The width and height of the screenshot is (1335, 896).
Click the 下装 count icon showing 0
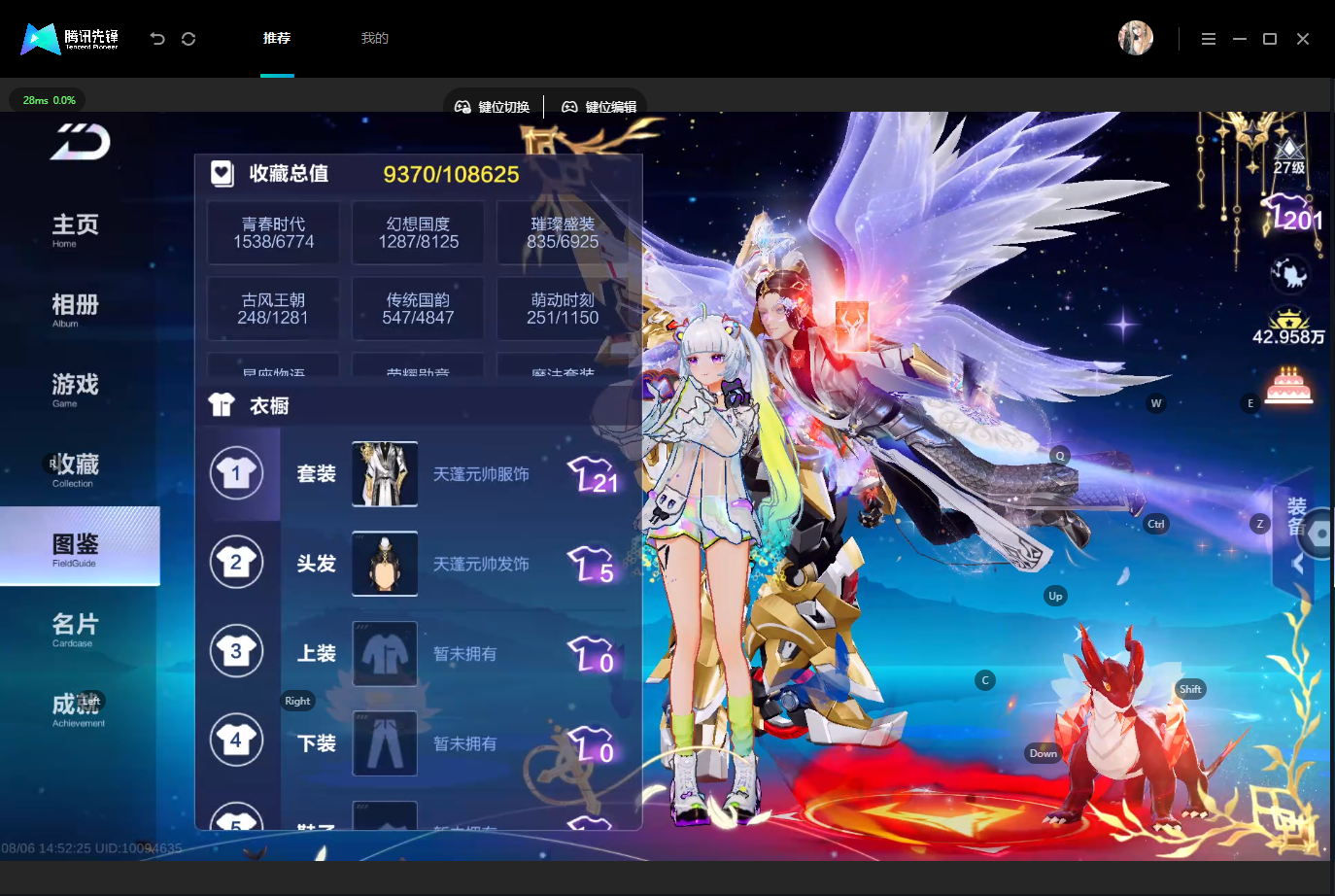coord(592,744)
